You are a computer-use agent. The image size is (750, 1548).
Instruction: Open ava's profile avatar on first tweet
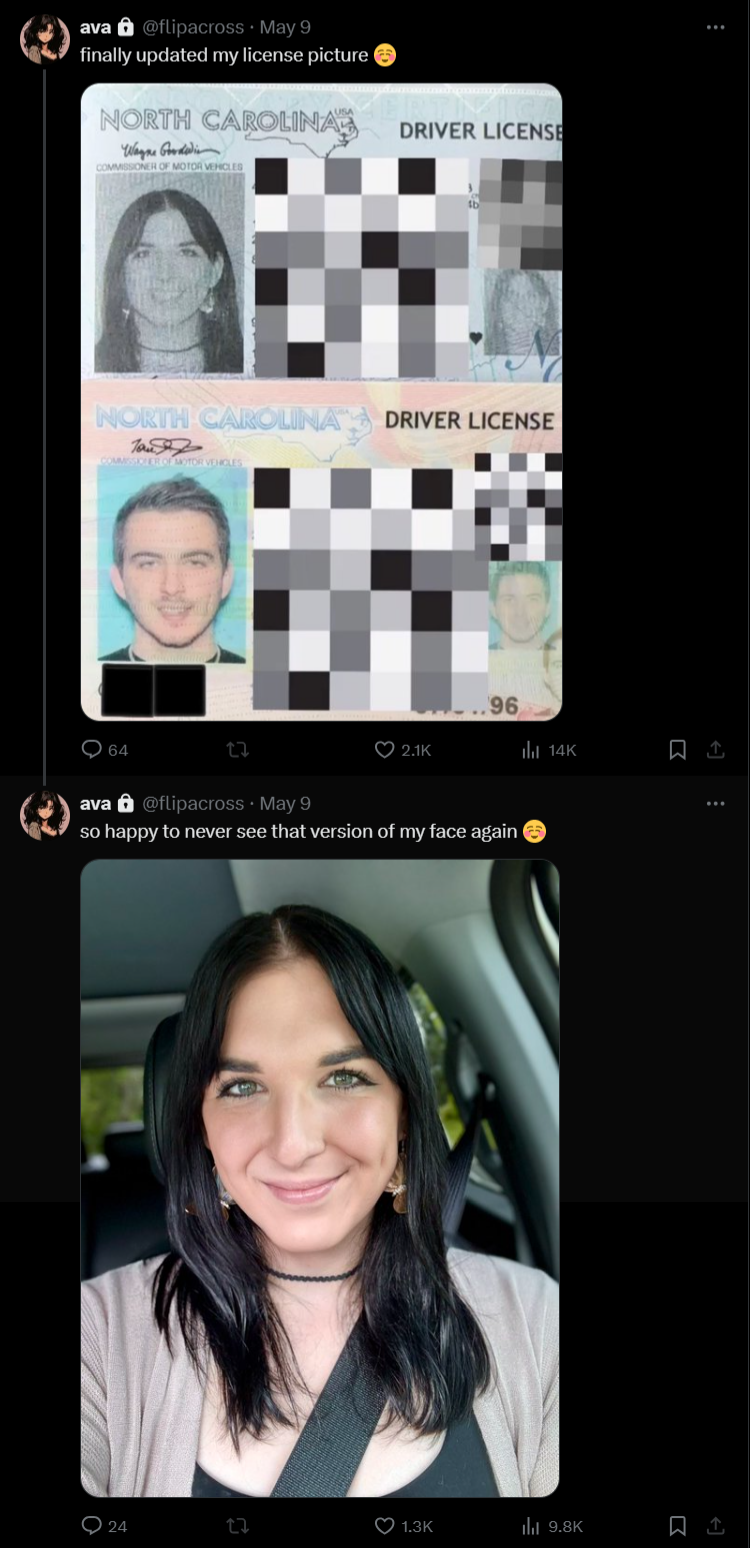[44, 40]
